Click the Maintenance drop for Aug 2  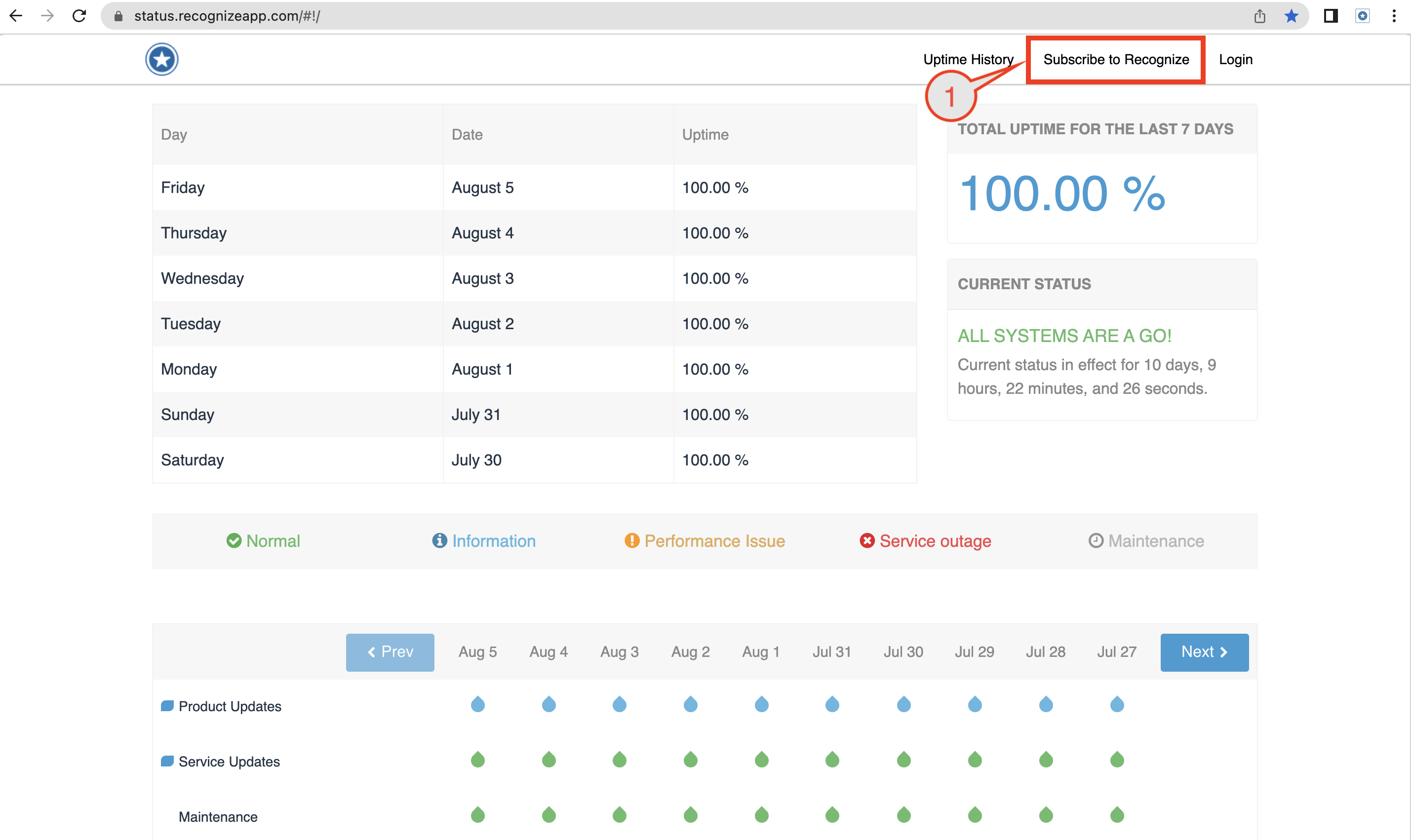coord(691,815)
